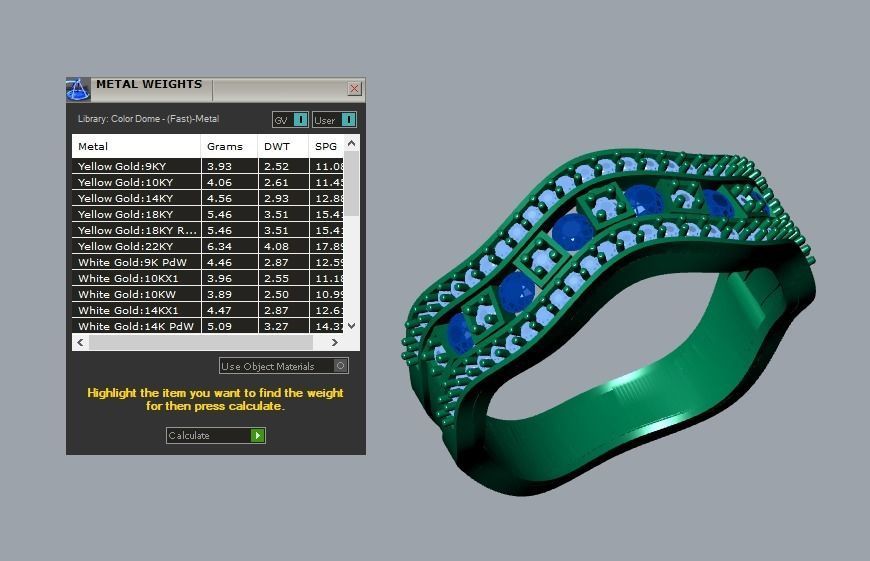Image resolution: width=870 pixels, height=561 pixels.
Task: Sort by the DWT column header
Action: pyautogui.click(x=283, y=146)
